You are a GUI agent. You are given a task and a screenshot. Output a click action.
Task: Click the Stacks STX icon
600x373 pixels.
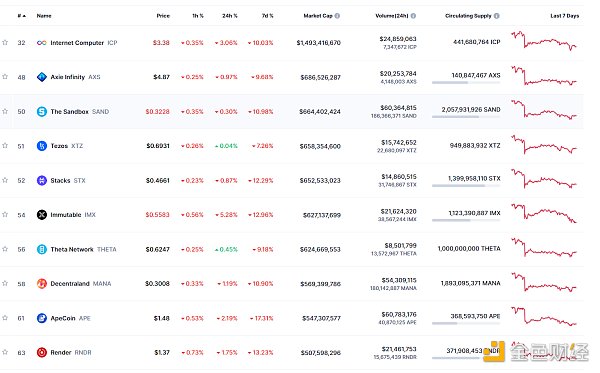[41, 180]
